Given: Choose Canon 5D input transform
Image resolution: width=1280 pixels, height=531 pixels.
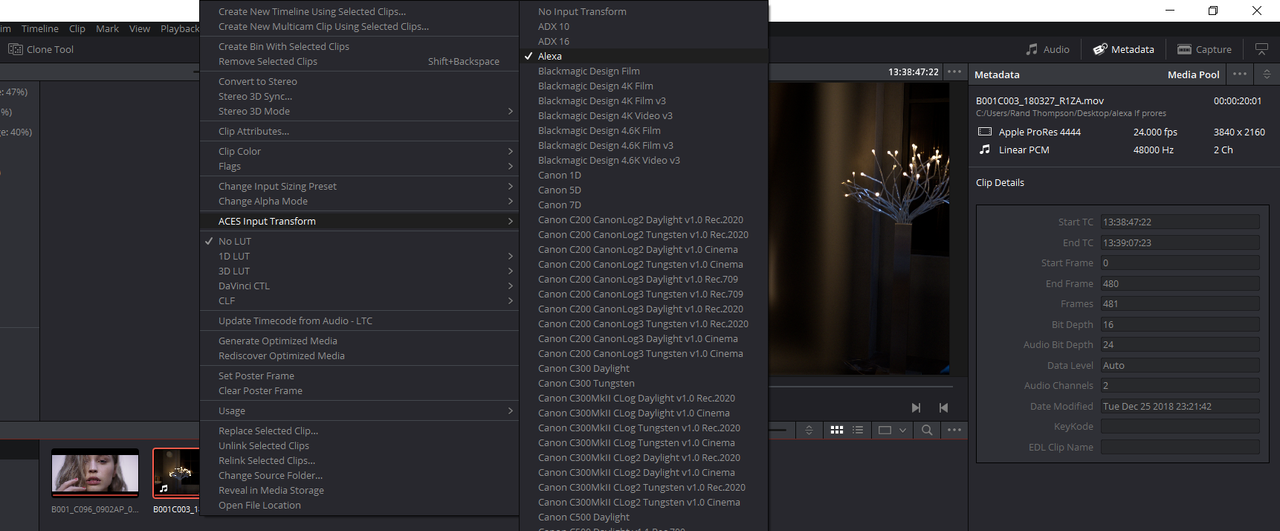Looking at the screenshot, I should point(644,190).
